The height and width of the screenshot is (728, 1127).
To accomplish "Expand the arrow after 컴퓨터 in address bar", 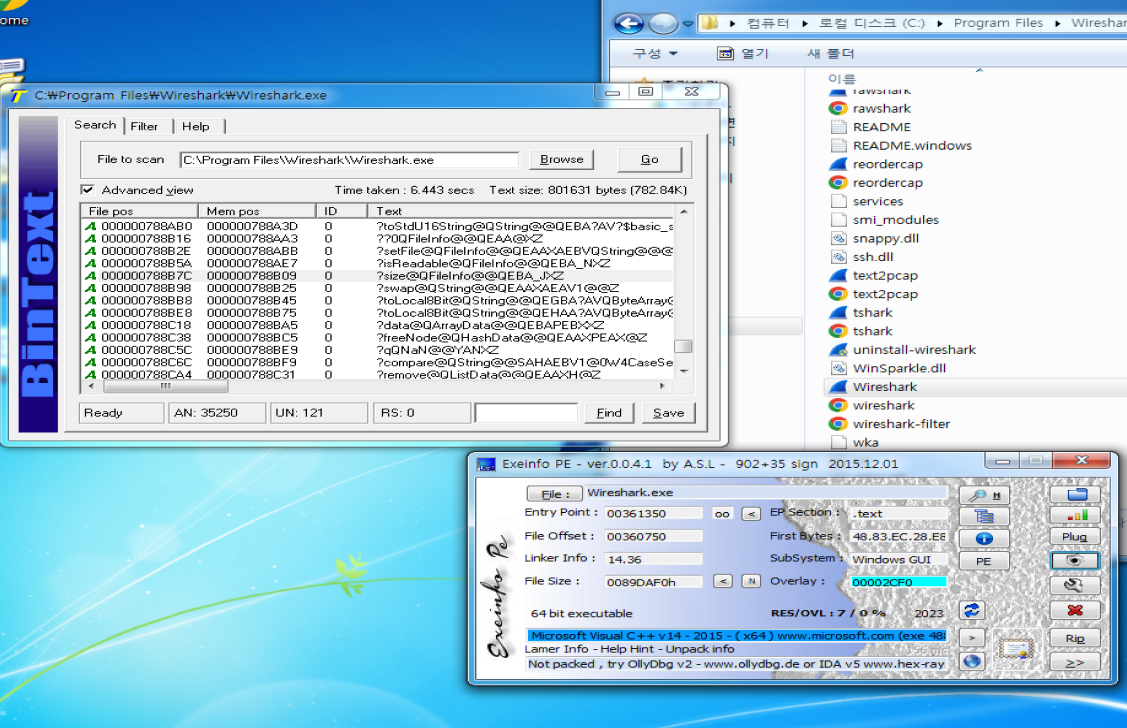I will point(805,23).
